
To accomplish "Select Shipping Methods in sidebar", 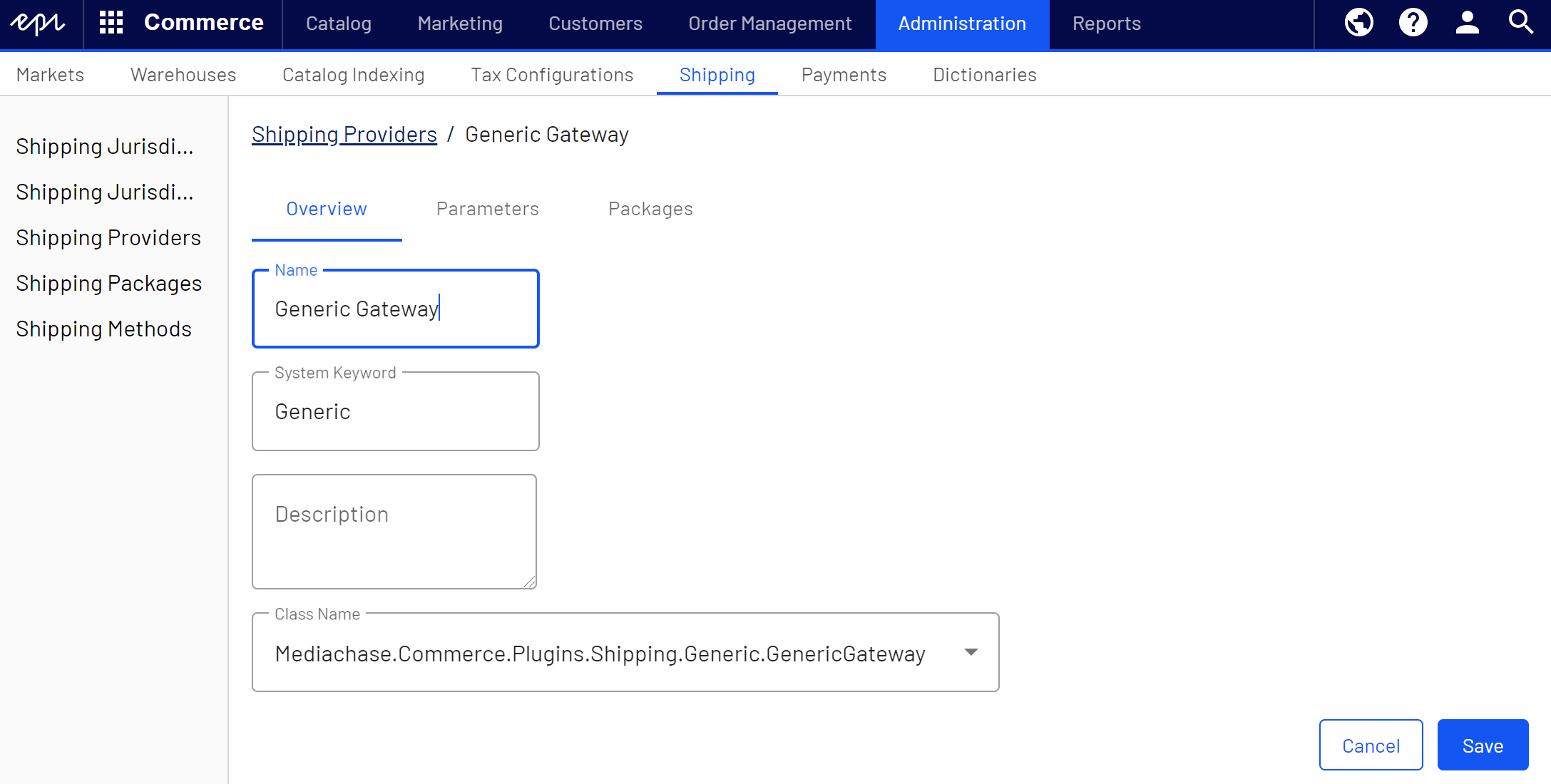I will click(104, 329).
